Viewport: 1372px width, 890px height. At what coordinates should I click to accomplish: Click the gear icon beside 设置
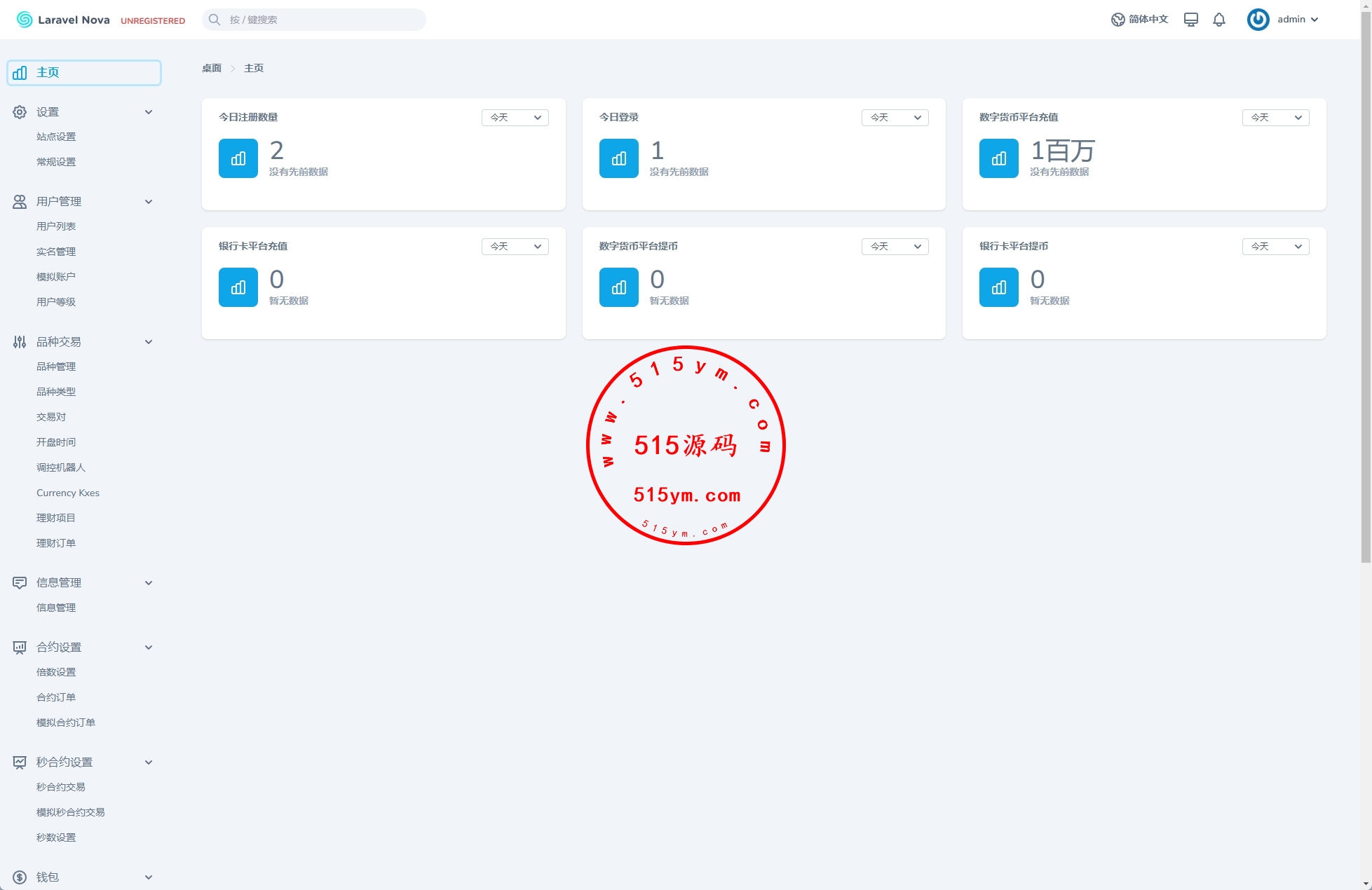[x=20, y=112]
